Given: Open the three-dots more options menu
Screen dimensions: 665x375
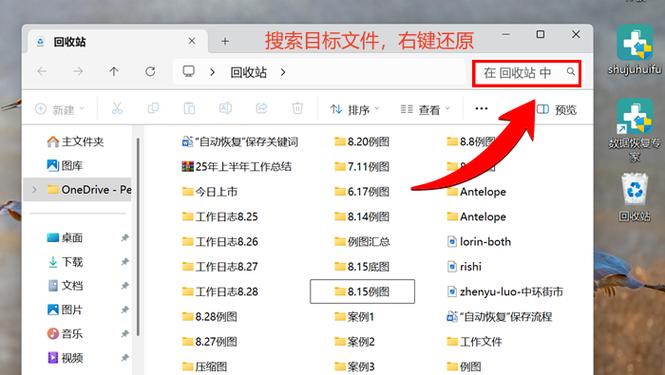Looking at the screenshot, I should click(x=481, y=109).
